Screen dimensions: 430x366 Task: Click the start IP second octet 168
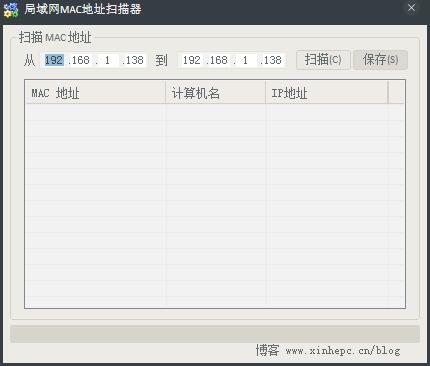point(80,60)
